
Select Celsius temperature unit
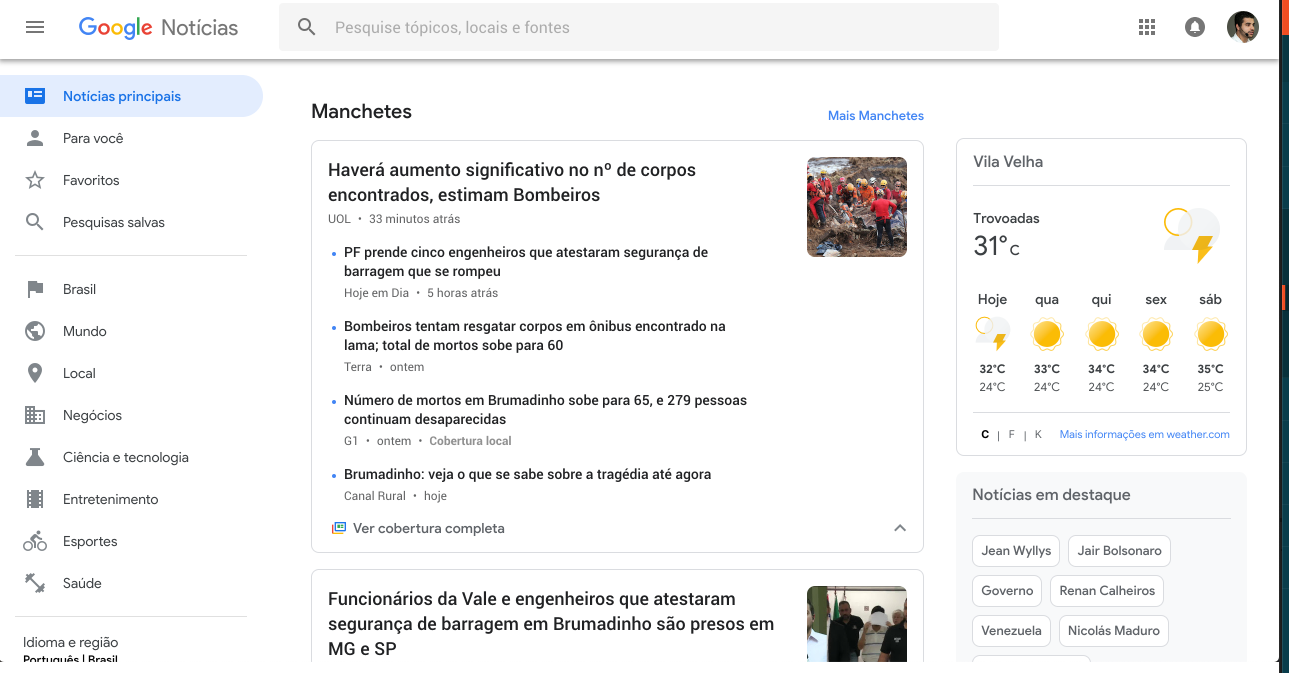pos(985,435)
